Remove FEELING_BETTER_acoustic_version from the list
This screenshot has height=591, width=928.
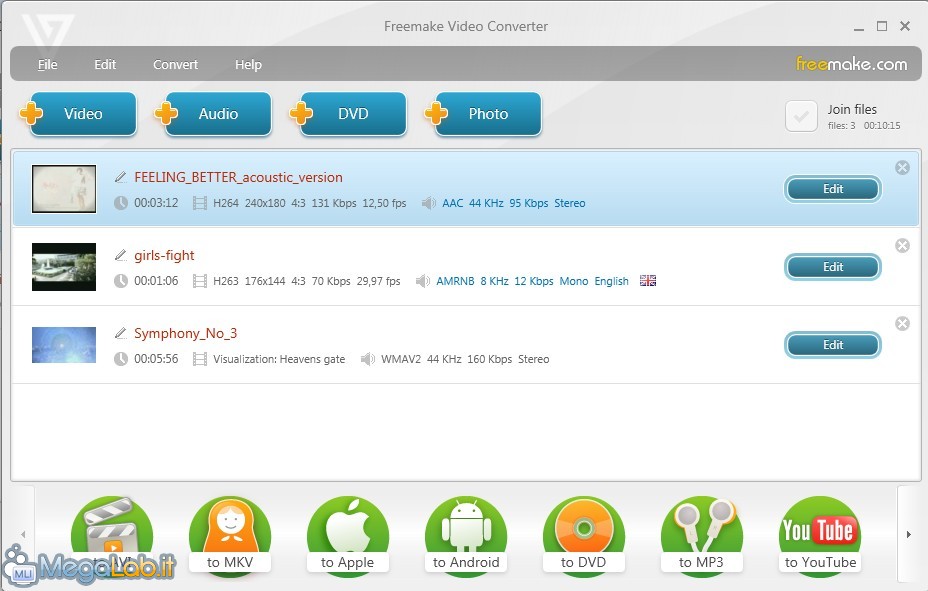click(902, 167)
